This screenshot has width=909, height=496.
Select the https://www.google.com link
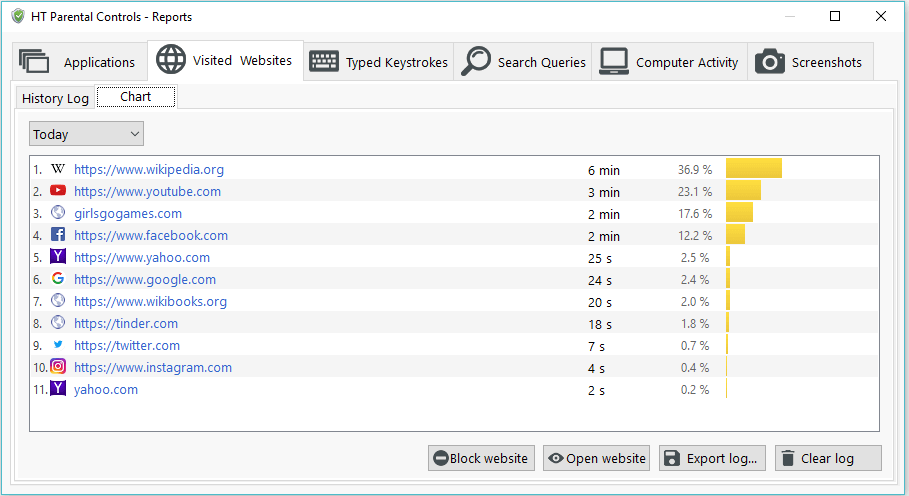click(145, 279)
